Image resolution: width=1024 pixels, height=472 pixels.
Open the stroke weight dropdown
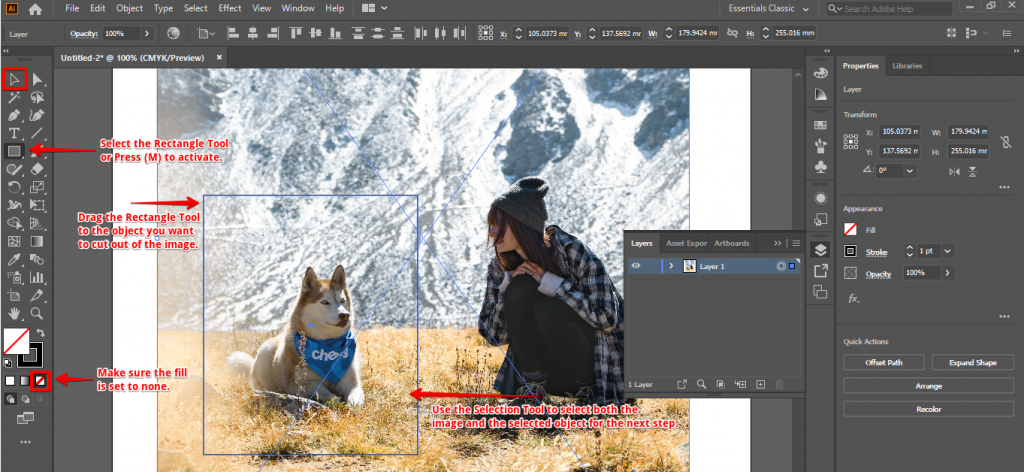click(x=947, y=251)
